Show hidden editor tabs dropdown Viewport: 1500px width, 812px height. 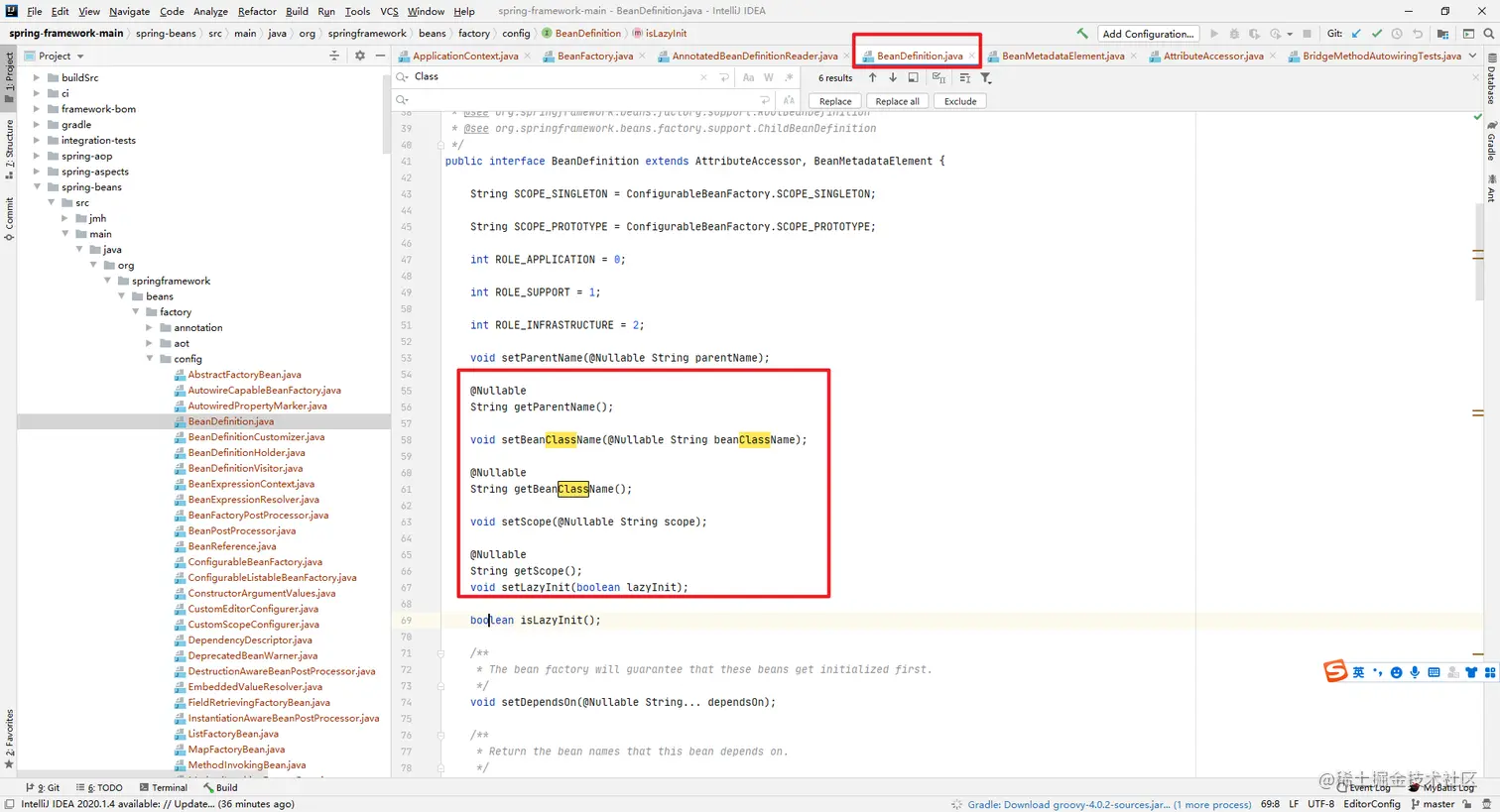[x=1473, y=56]
